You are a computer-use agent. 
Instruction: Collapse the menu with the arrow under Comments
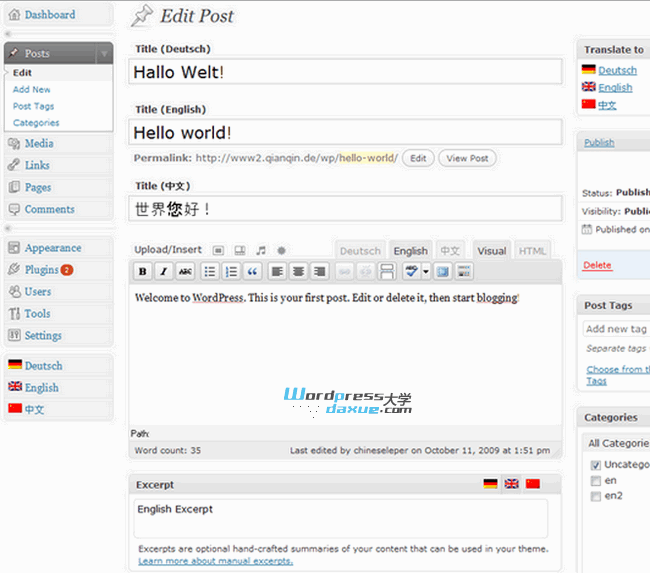[x=7, y=228]
